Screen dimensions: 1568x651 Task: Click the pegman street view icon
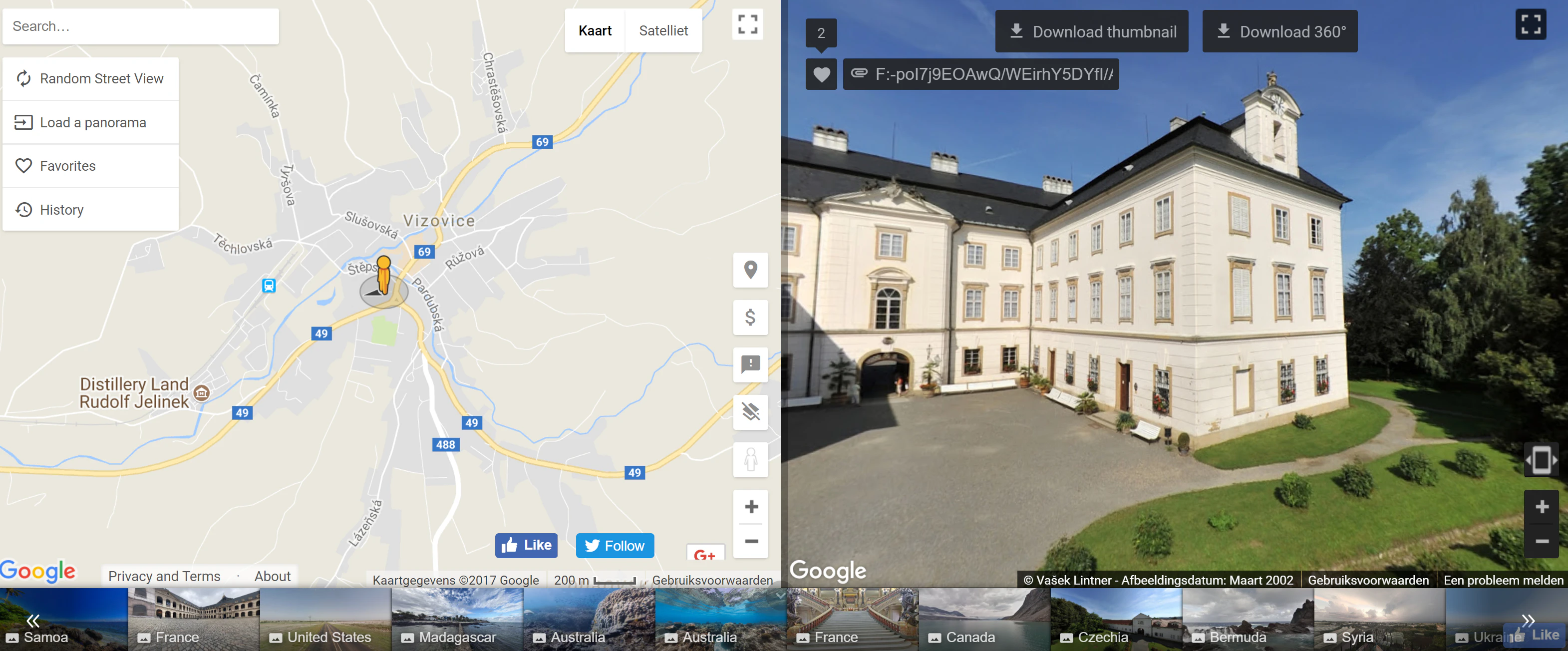pos(750,460)
